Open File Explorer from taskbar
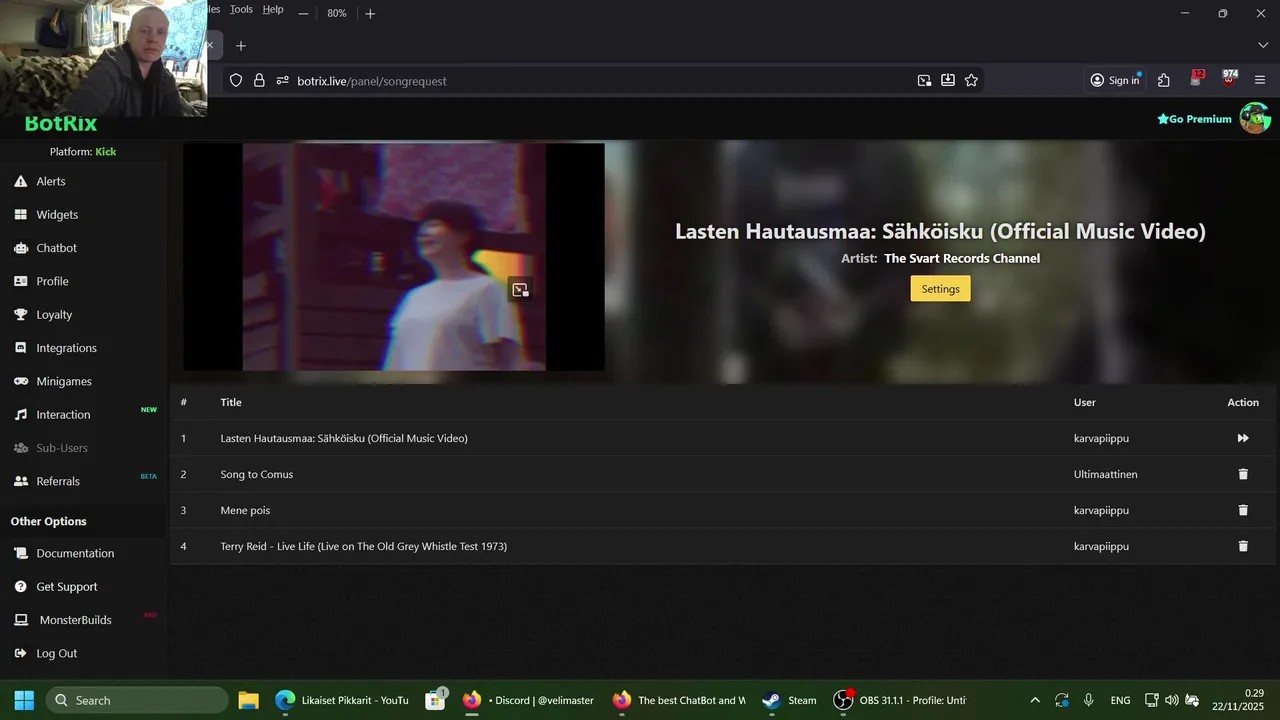The height and width of the screenshot is (720, 1280). tap(249, 700)
